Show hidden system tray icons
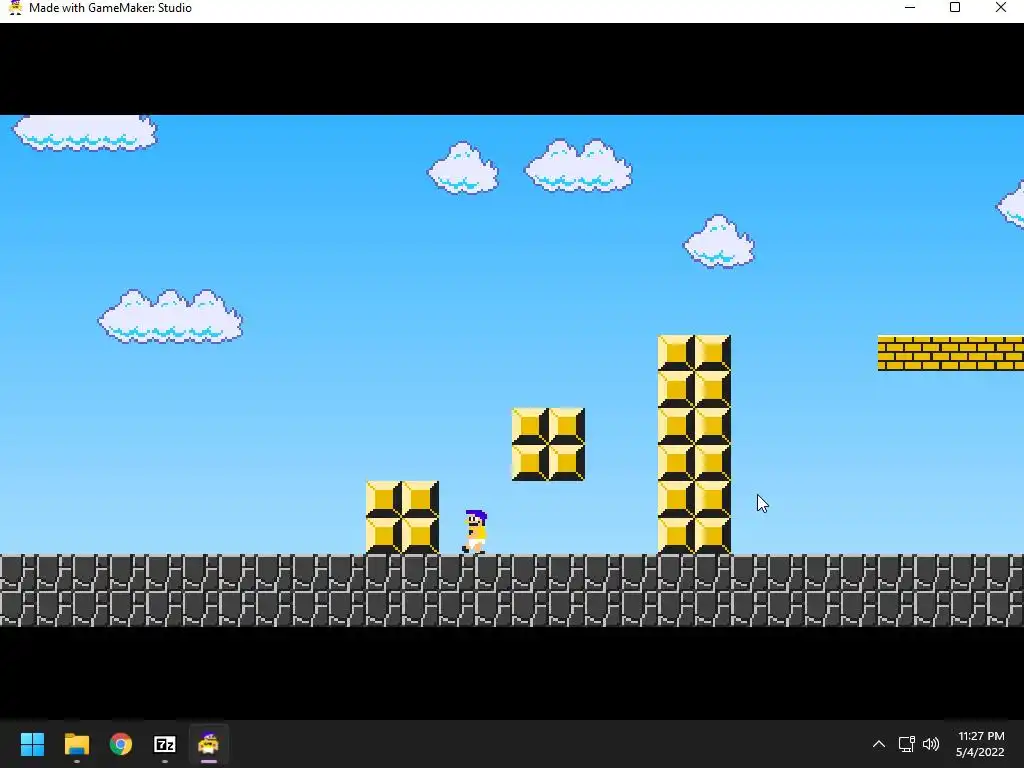 (879, 744)
